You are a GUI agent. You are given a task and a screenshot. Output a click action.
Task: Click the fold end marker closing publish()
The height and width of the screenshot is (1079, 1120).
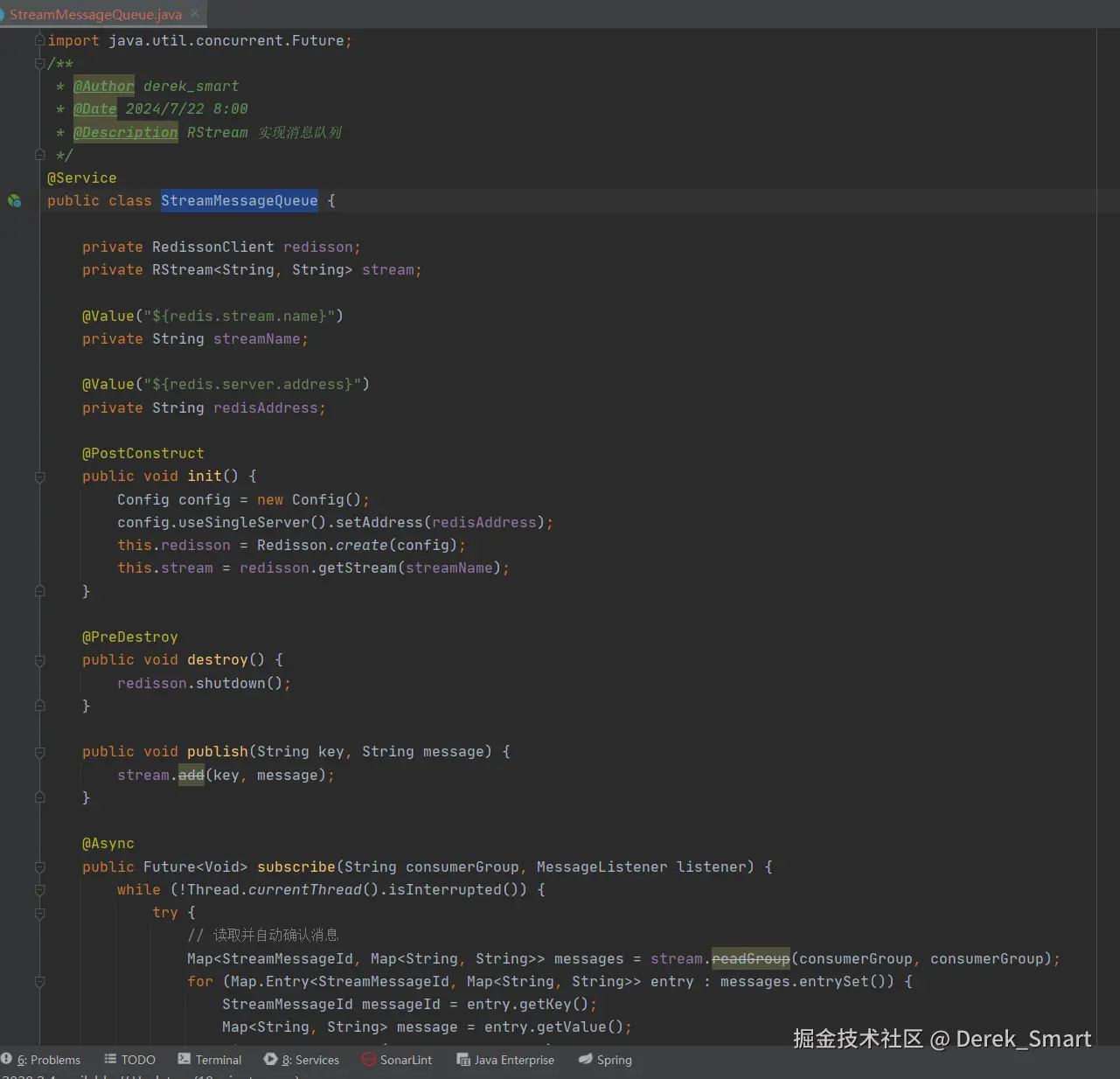point(39,797)
